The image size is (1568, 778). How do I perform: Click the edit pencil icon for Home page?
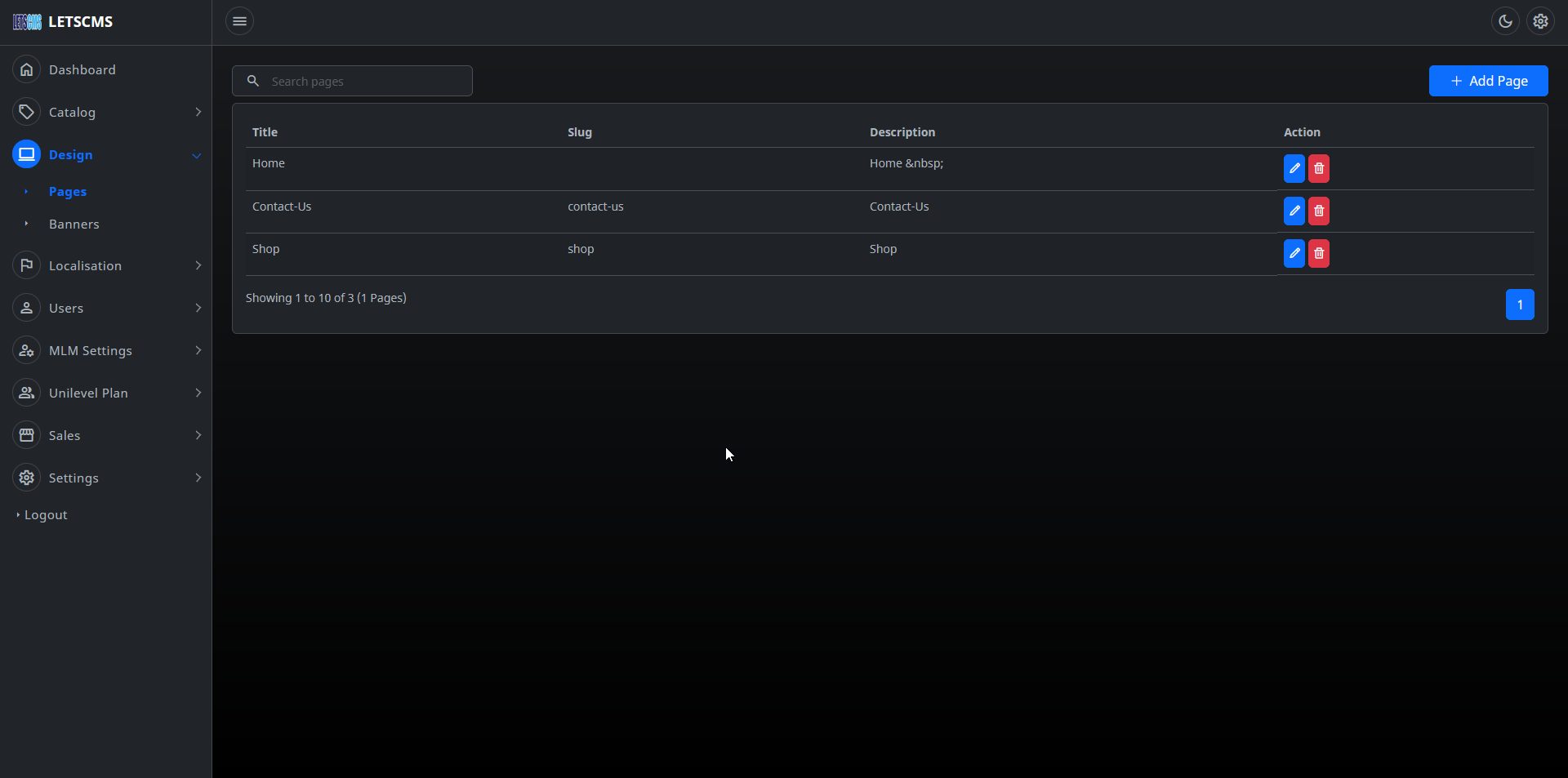(x=1294, y=168)
